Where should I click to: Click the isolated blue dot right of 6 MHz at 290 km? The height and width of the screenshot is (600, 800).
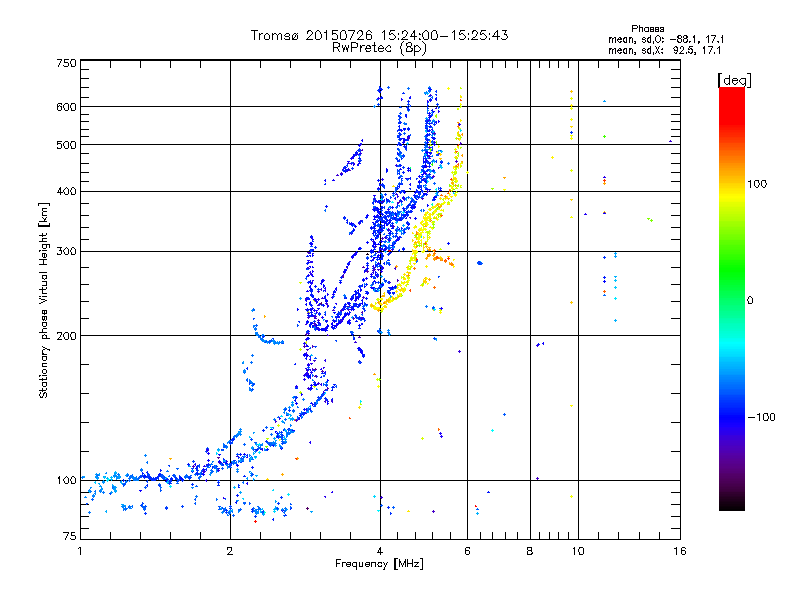pos(480,263)
